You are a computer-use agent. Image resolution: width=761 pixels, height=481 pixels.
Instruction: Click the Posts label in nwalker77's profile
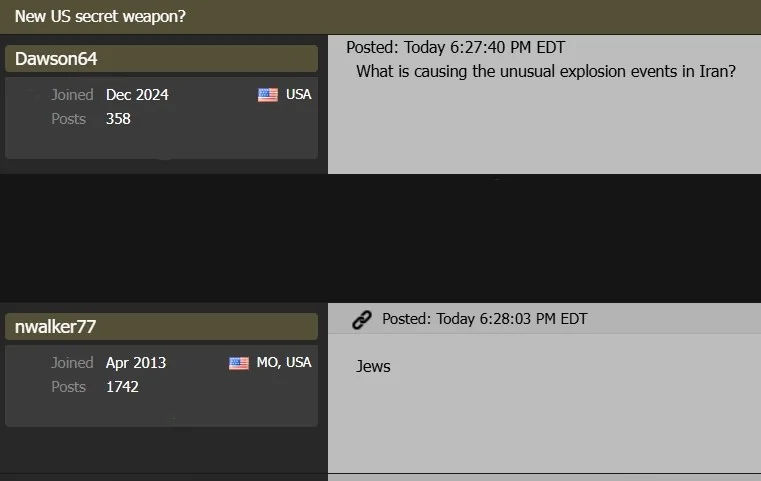[69, 387]
